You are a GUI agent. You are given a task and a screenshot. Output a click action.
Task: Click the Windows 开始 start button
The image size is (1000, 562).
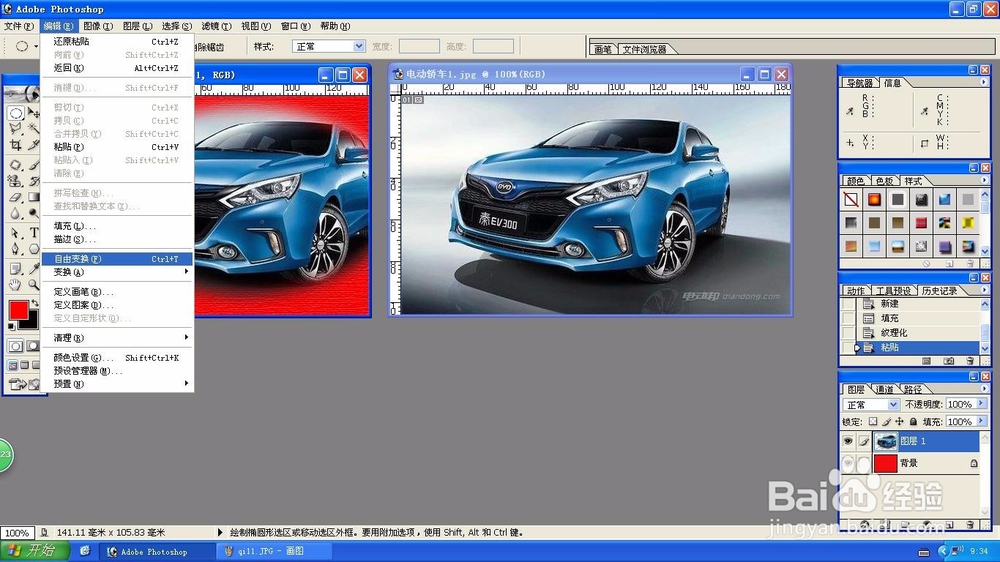[35, 551]
